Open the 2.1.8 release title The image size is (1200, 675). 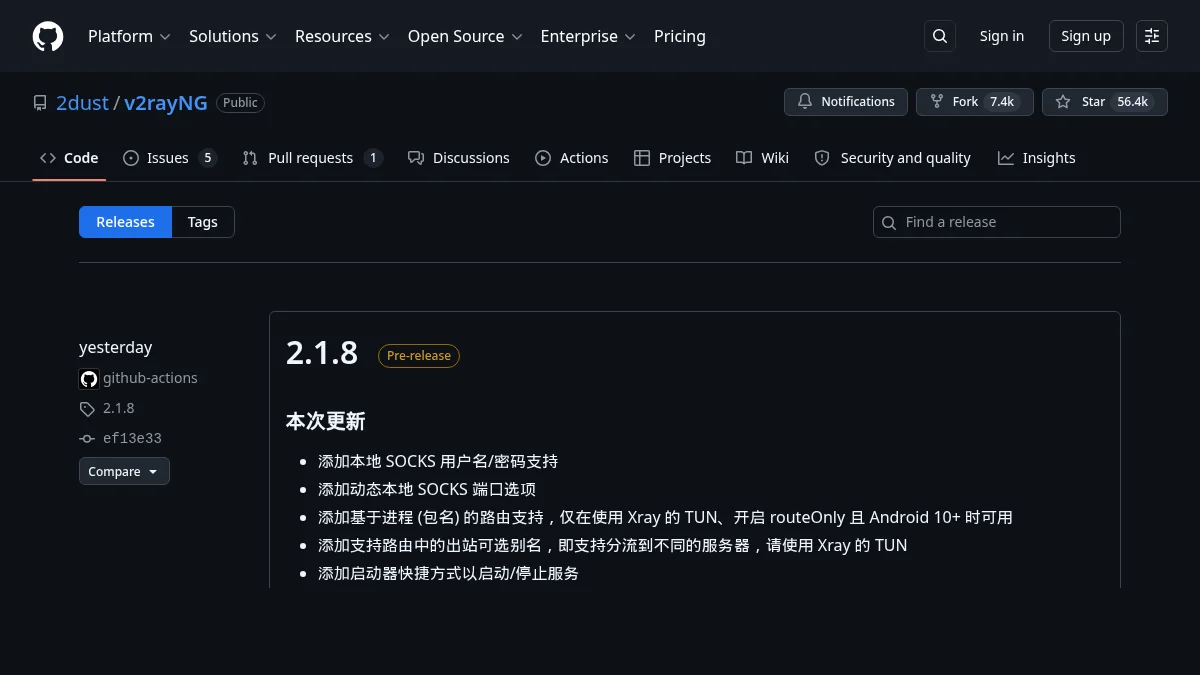coord(322,353)
